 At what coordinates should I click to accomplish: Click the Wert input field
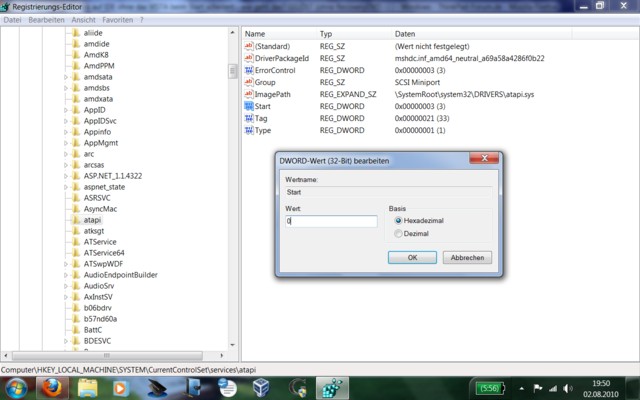331,221
